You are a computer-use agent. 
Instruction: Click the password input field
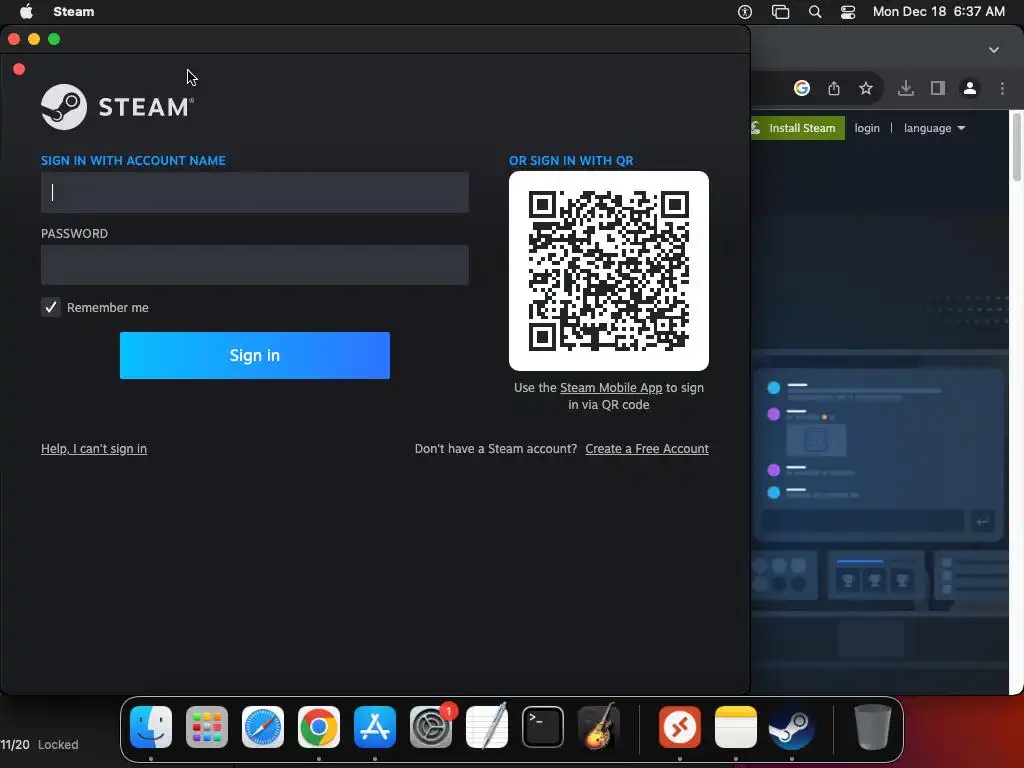(x=255, y=264)
